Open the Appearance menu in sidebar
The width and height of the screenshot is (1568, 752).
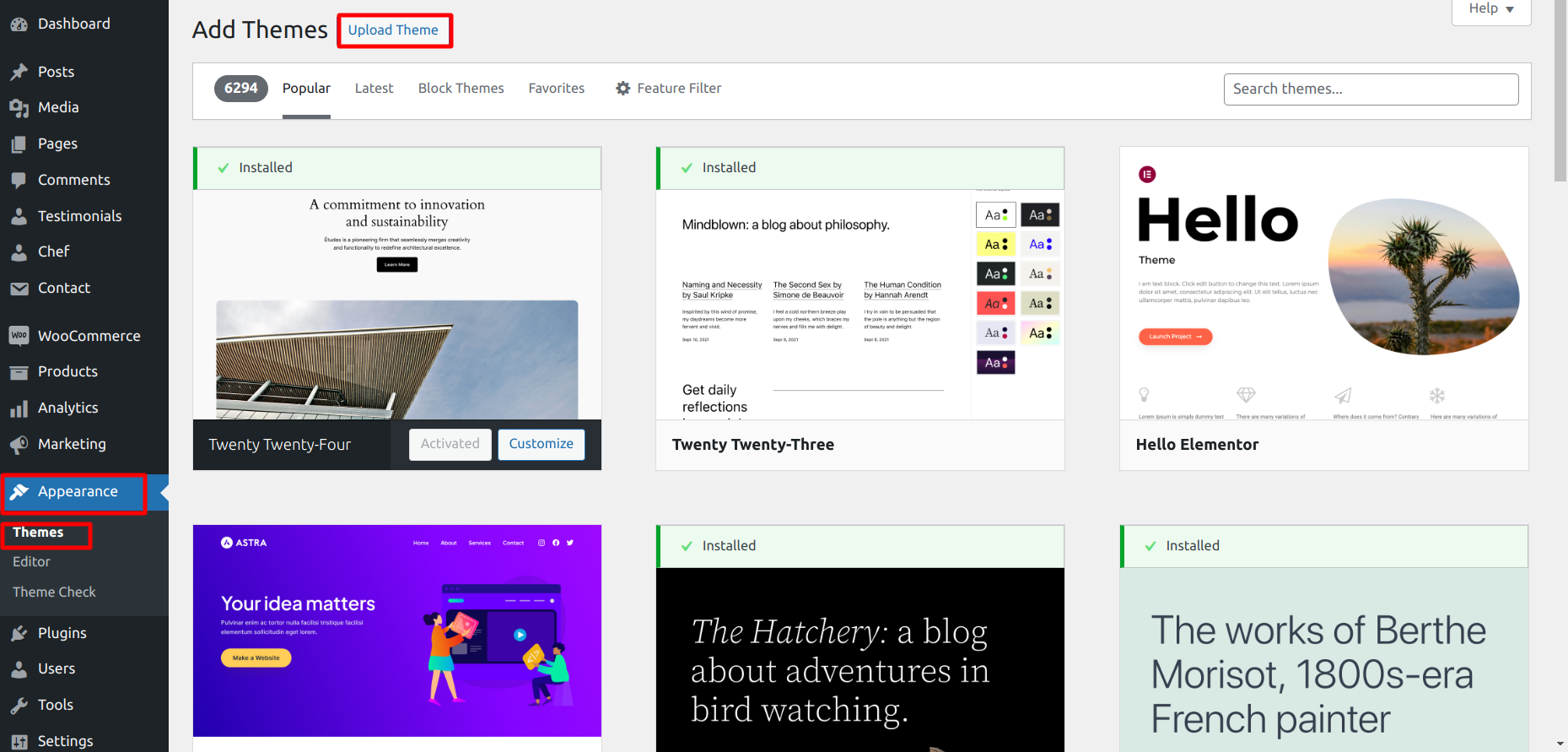click(77, 492)
